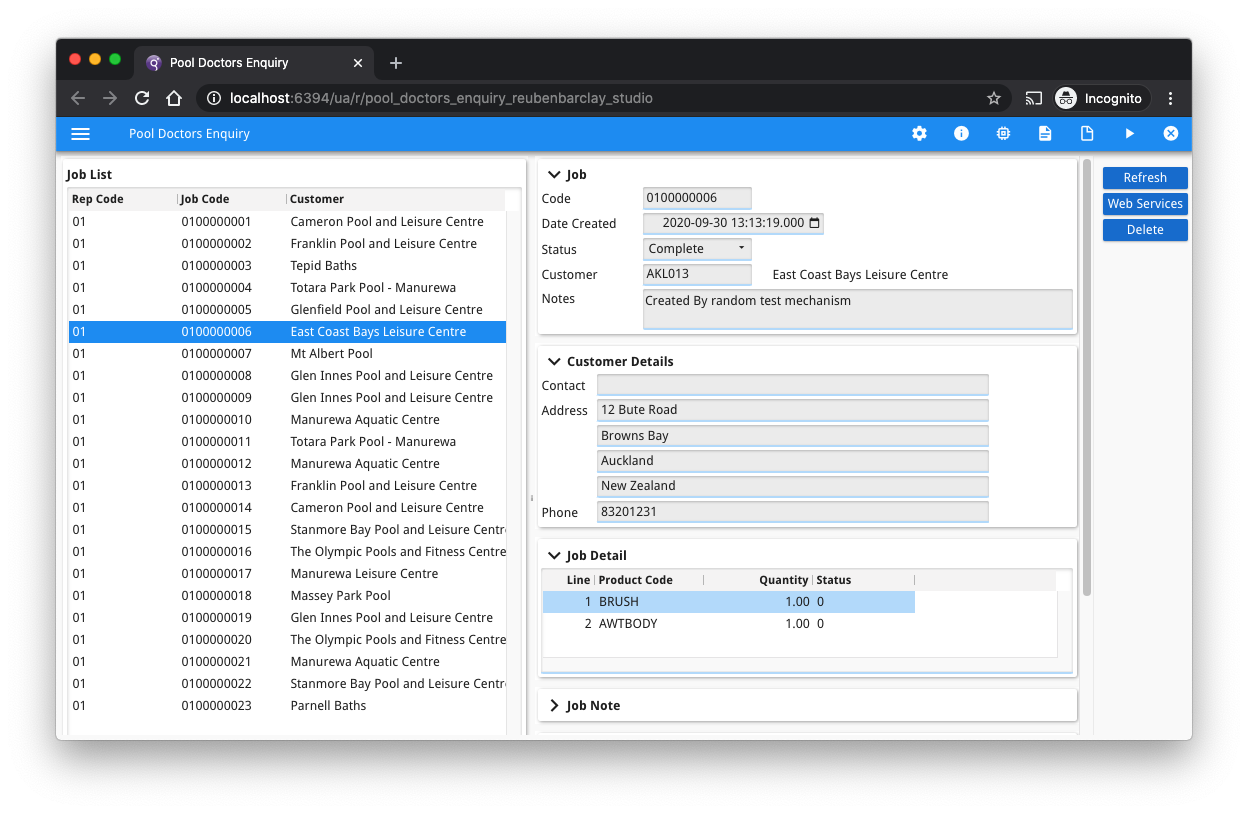Screen dimensions: 1248x814
Task: Open the Status dropdown showing Complete
Action: (697, 248)
